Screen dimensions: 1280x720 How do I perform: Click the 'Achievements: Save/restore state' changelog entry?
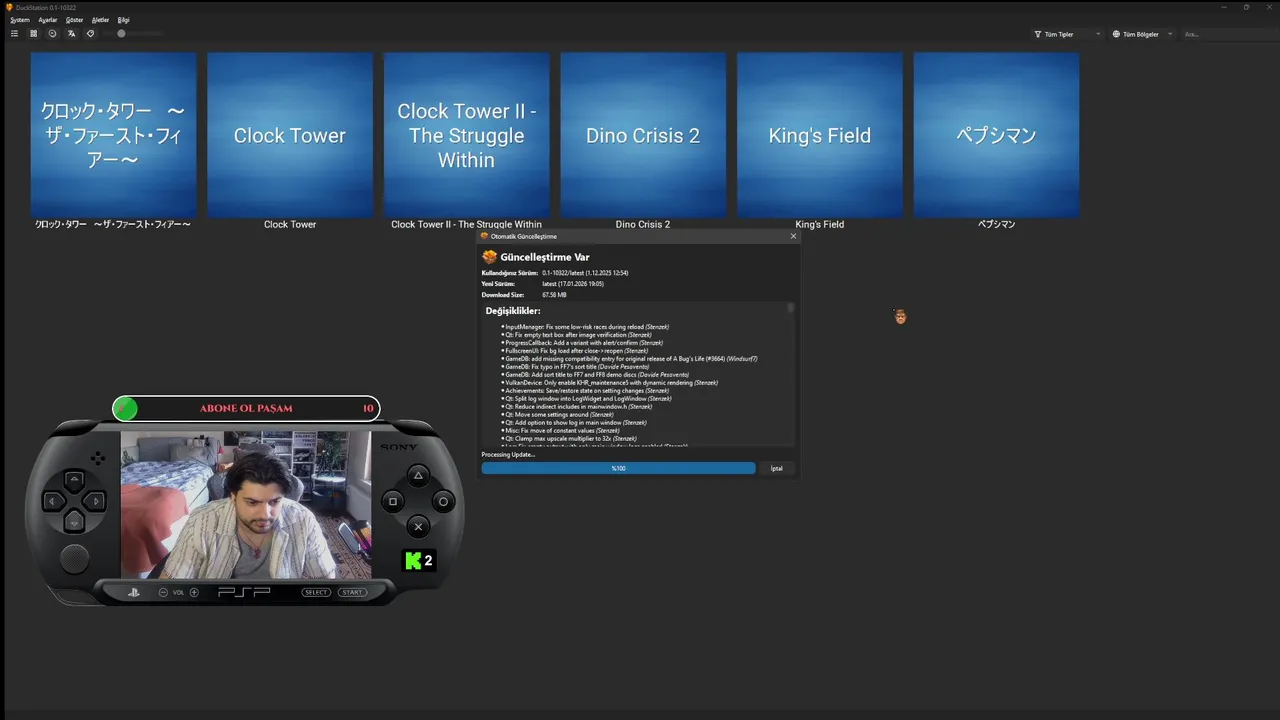(587, 391)
